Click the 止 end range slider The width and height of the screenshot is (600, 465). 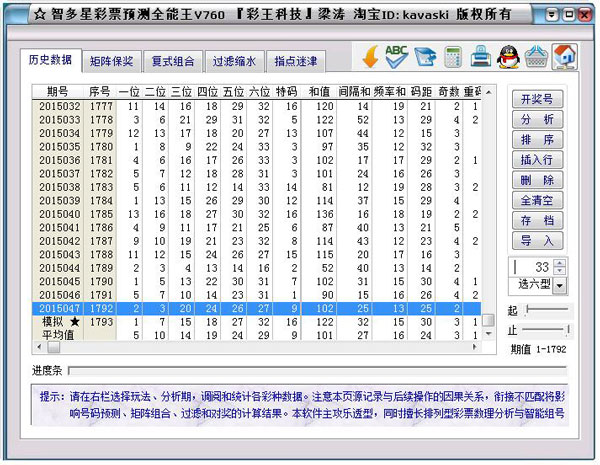point(547,329)
